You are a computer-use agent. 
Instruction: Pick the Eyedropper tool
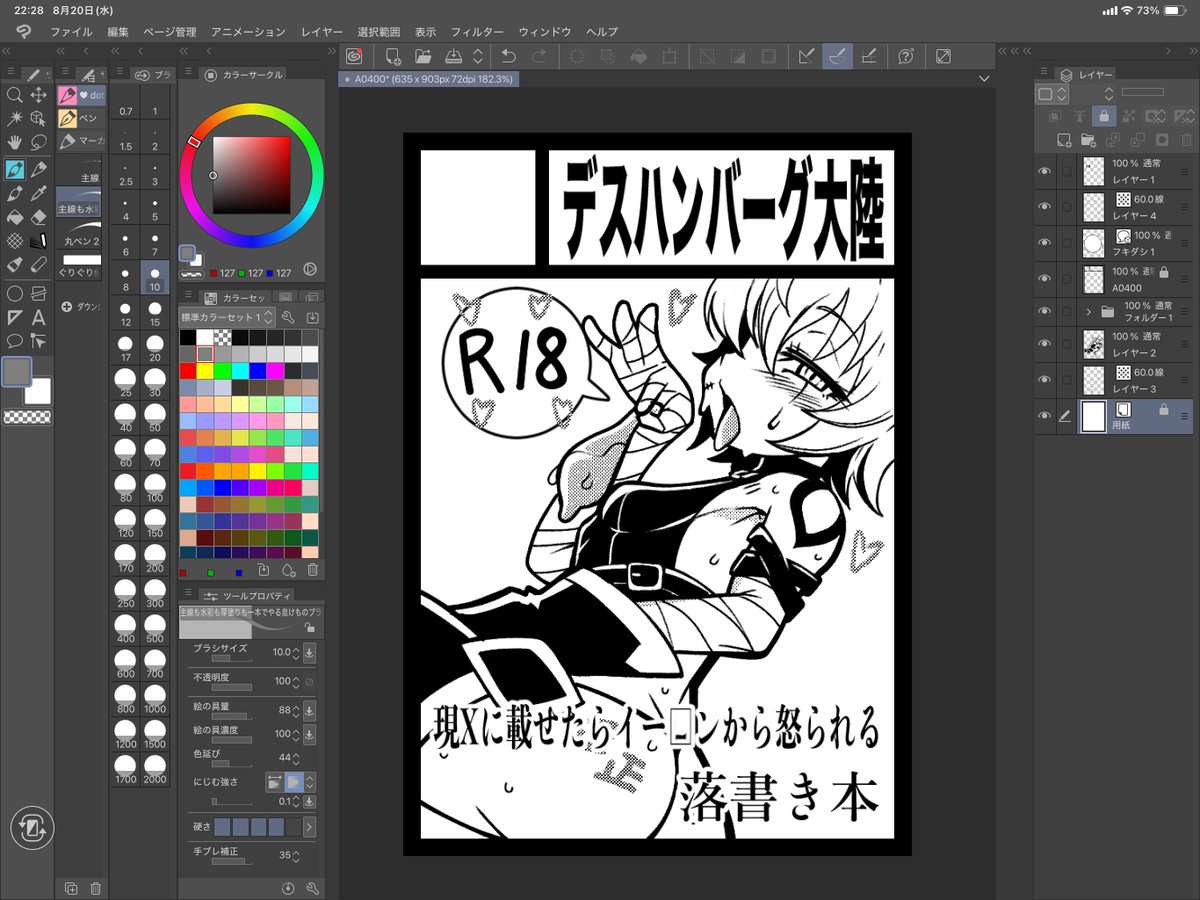click(x=37, y=194)
